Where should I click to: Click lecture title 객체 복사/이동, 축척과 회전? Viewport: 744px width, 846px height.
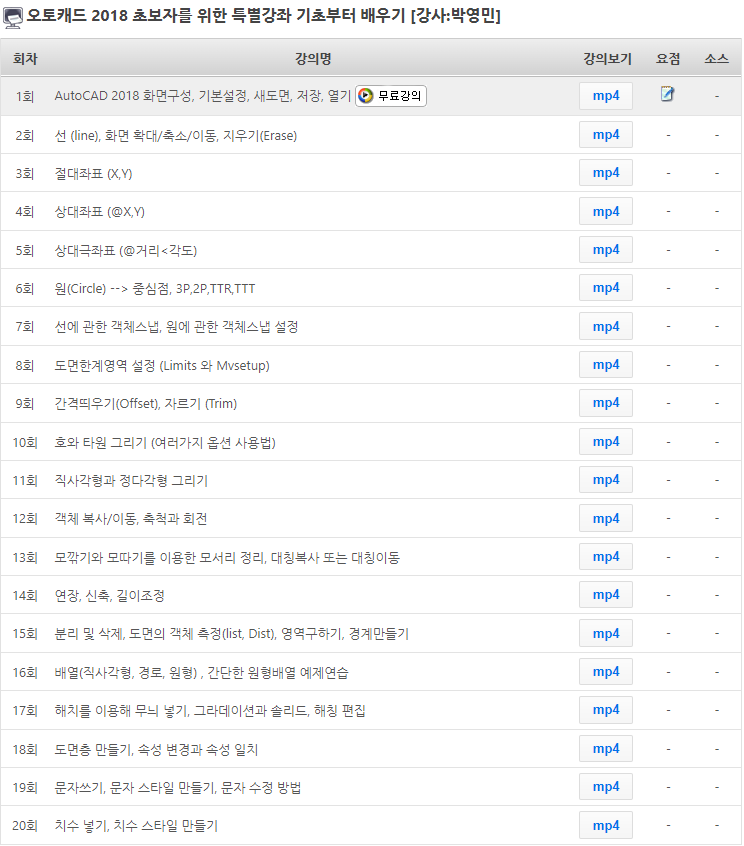tap(131, 519)
